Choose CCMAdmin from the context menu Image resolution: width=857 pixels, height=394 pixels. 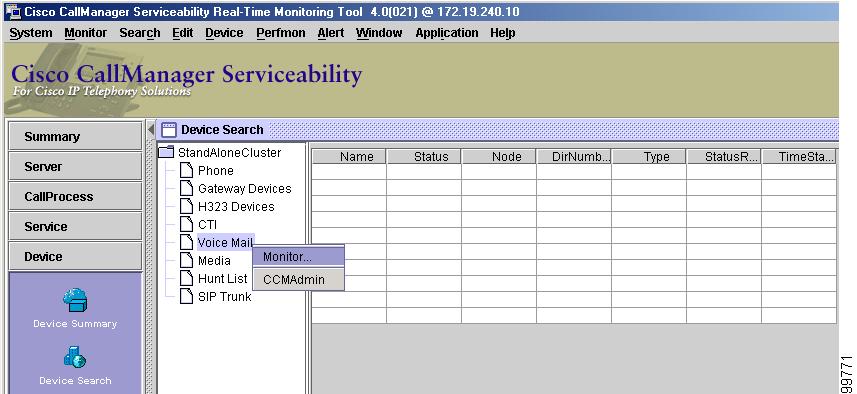tap(298, 279)
